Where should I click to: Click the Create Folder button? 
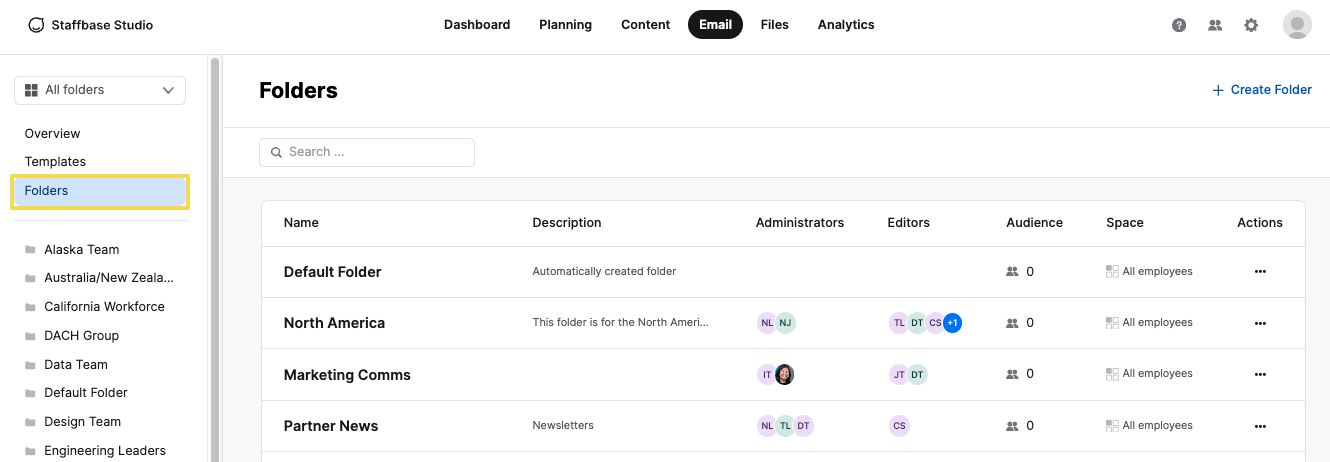click(x=1262, y=90)
